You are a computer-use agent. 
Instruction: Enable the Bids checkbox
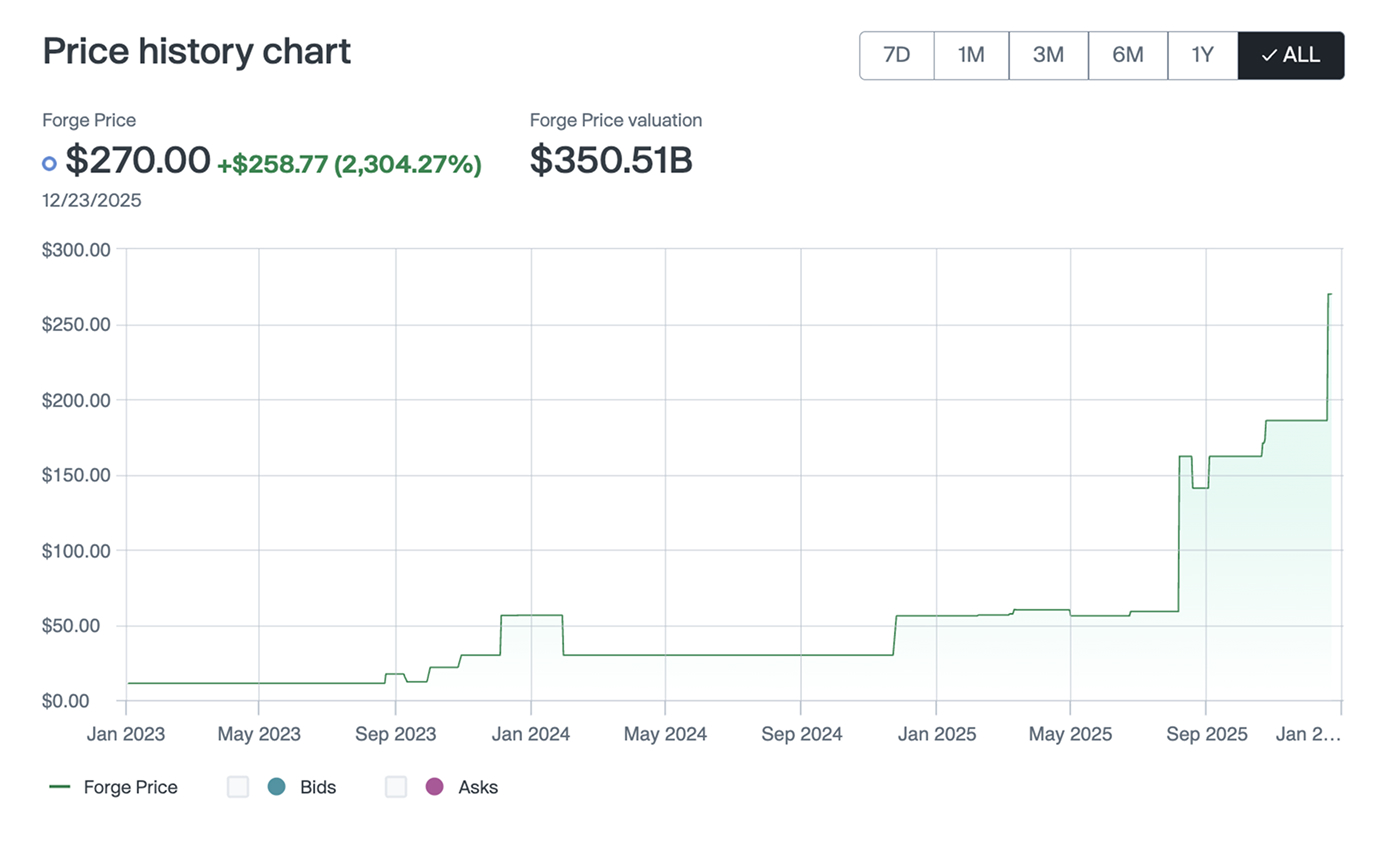(237, 787)
